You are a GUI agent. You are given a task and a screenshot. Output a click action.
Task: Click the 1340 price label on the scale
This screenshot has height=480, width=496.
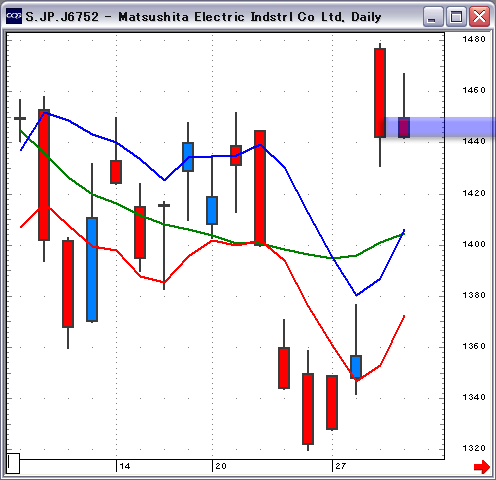coord(474,397)
